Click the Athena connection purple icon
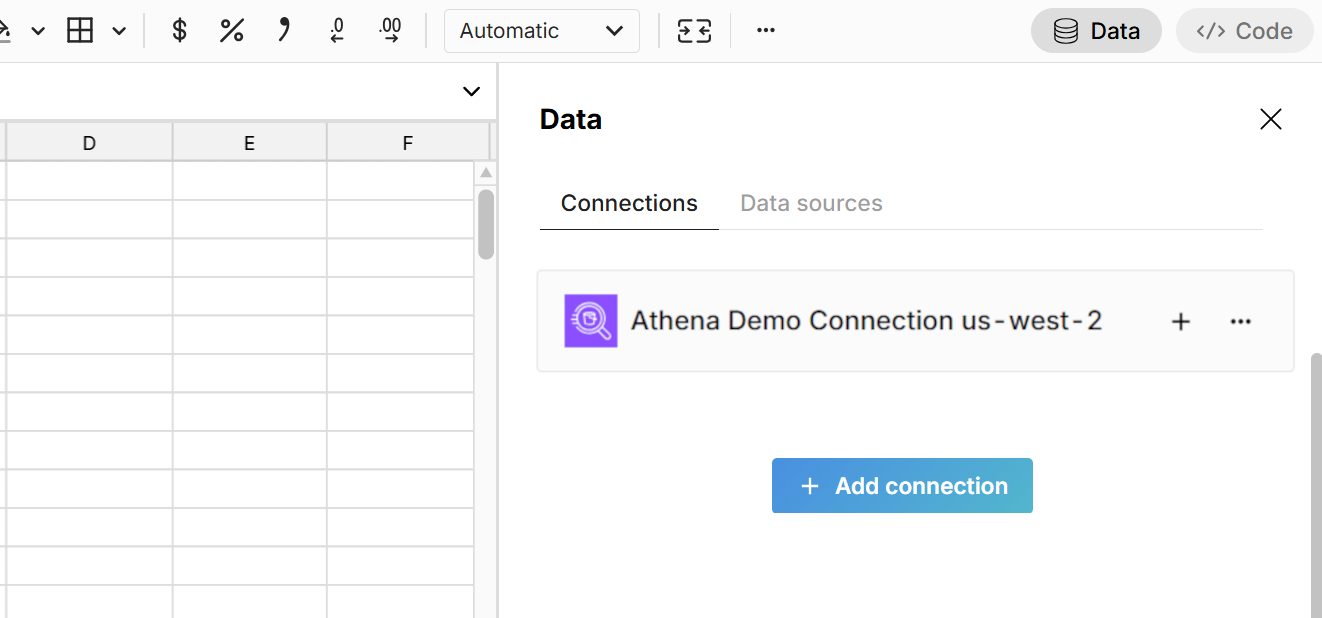 (x=590, y=321)
